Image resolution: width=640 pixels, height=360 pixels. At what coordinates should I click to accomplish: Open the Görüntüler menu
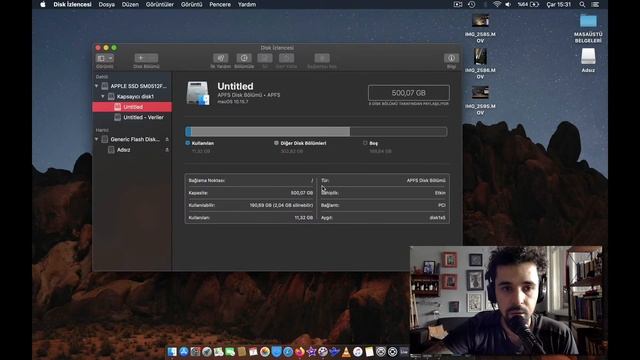(x=160, y=4)
